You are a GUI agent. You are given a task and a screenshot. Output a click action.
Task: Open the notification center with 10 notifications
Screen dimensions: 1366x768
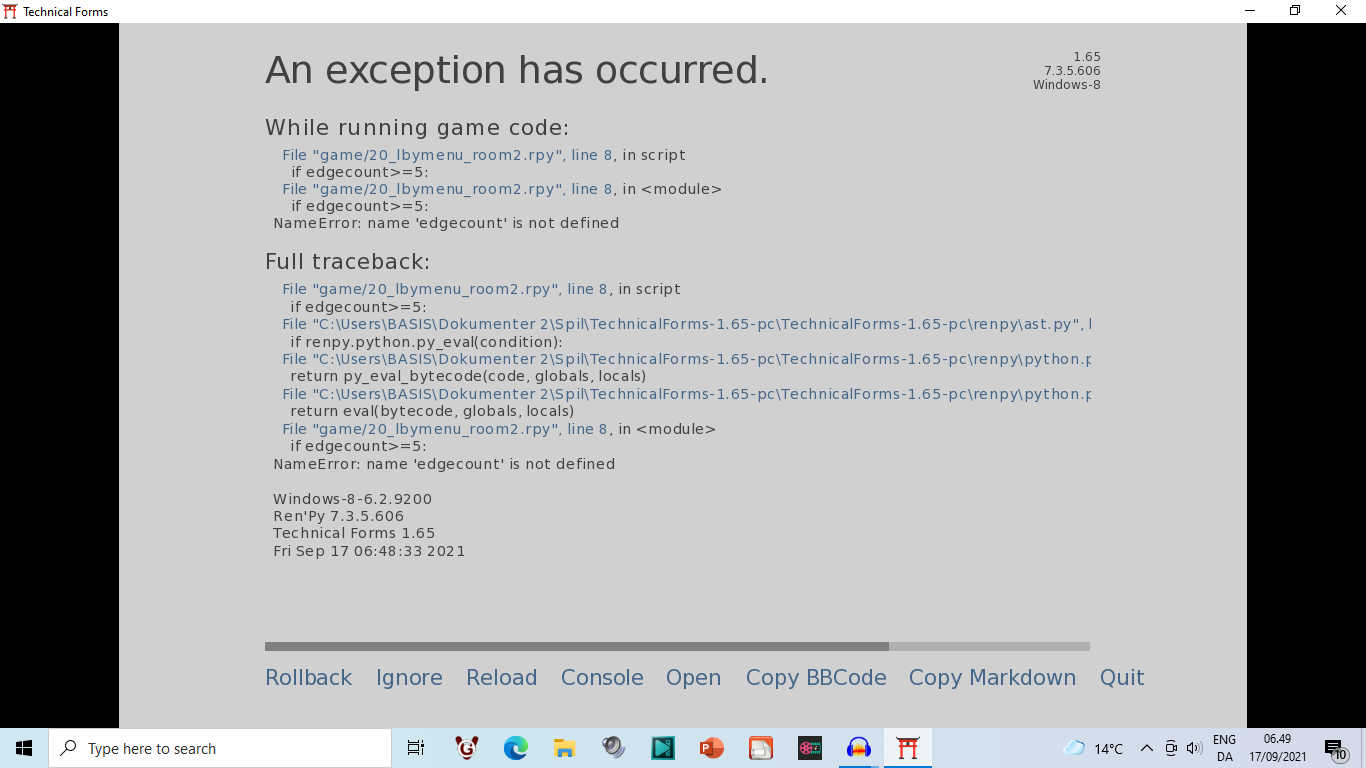coord(1336,748)
